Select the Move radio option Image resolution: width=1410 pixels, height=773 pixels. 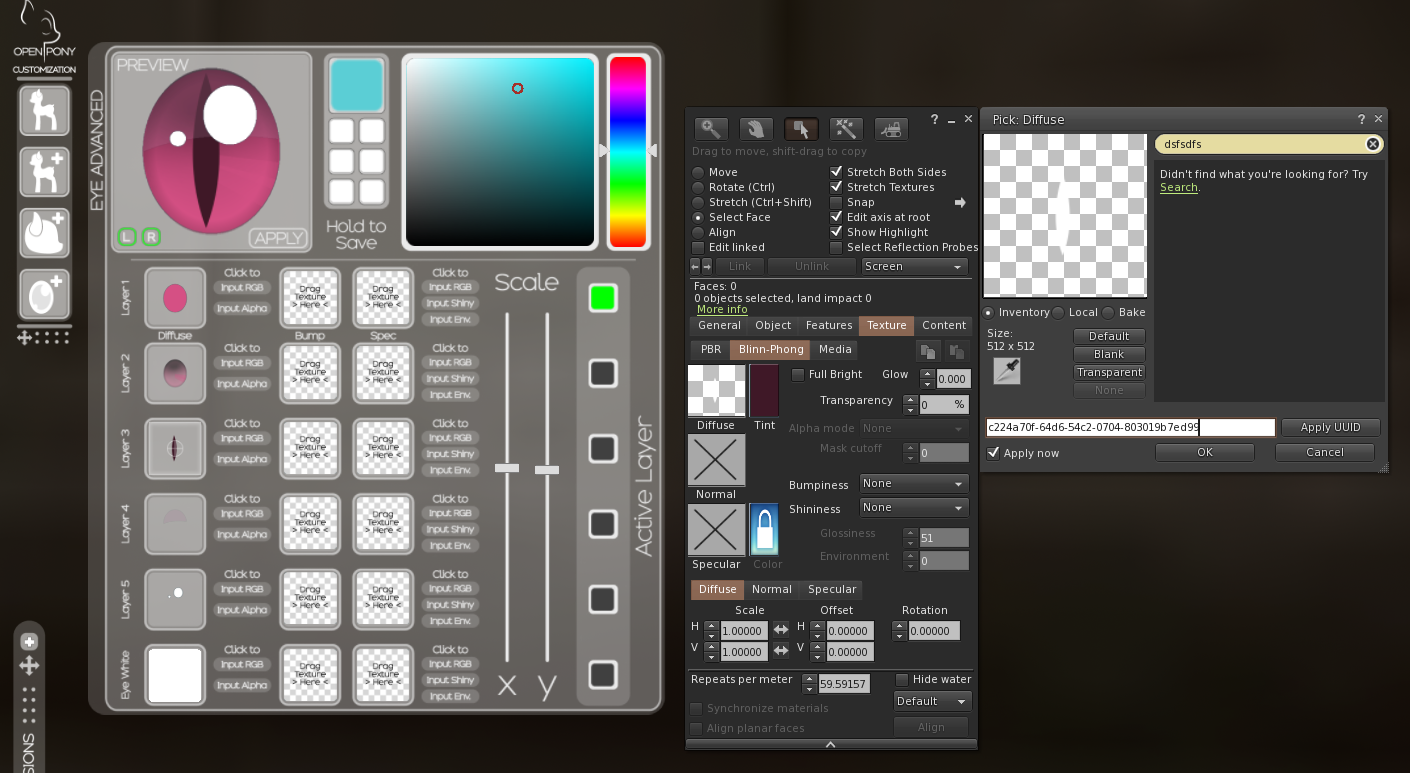[x=698, y=172]
